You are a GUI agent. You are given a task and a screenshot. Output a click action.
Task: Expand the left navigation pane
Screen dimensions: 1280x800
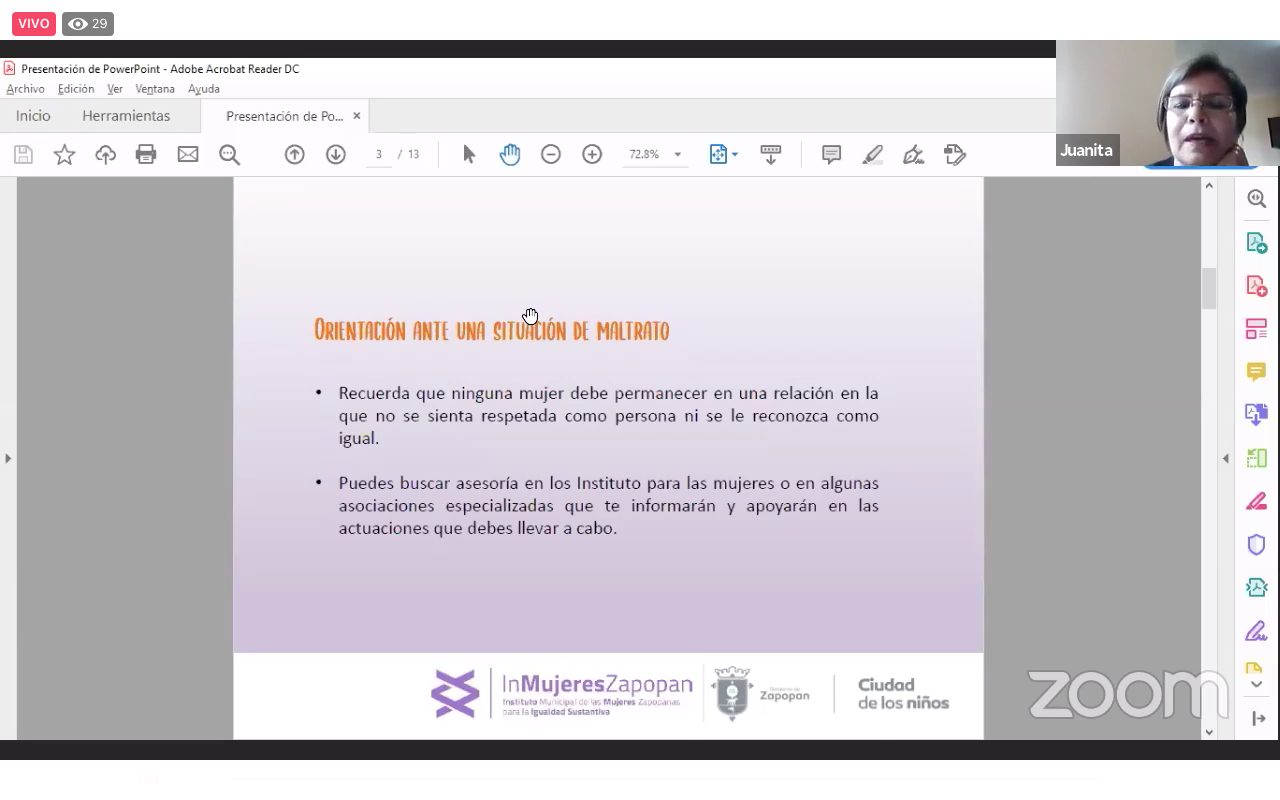8,458
